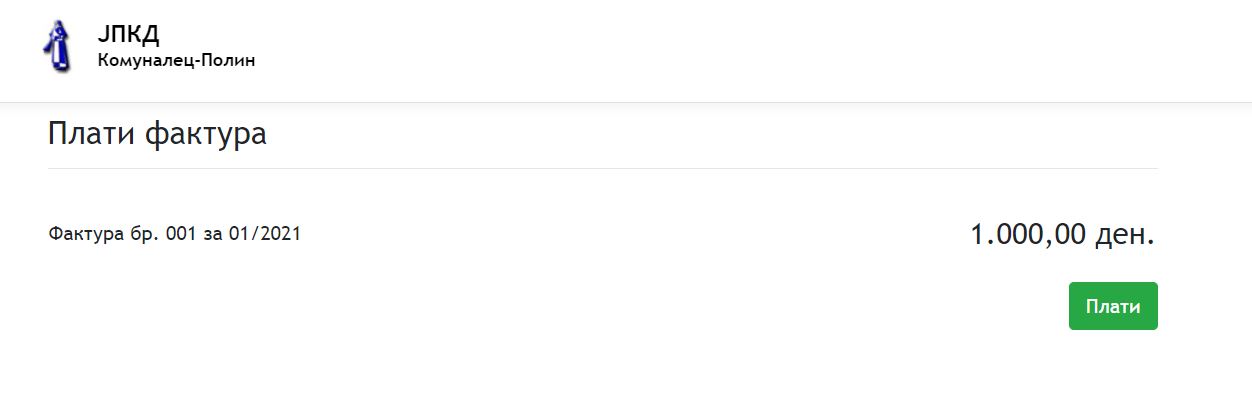The width and height of the screenshot is (1252, 413).
Task: Click the word за in invoice label
Action: 213,236
